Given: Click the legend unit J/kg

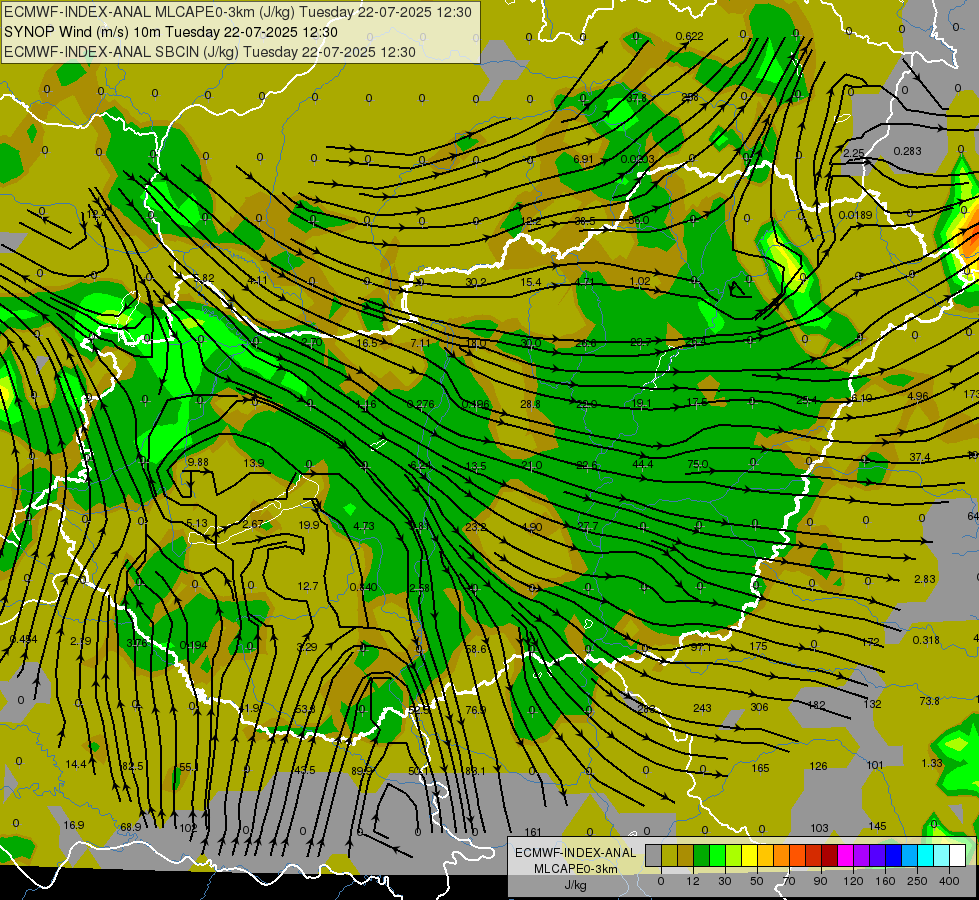Looking at the screenshot, I should pyautogui.click(x=575, y=885).
